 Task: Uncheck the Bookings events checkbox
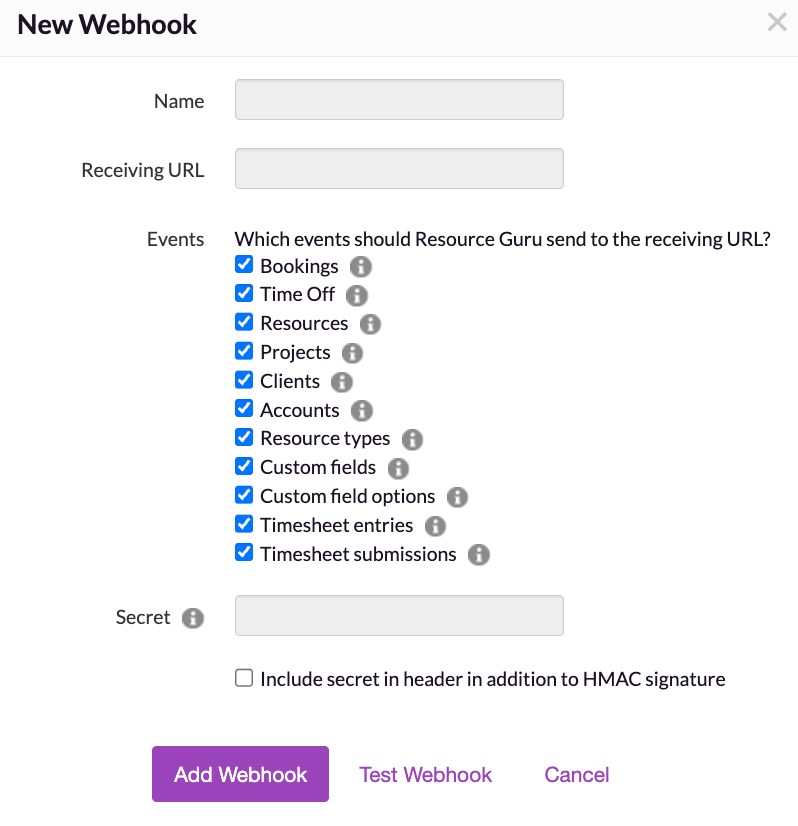click(x=244, y=266)
